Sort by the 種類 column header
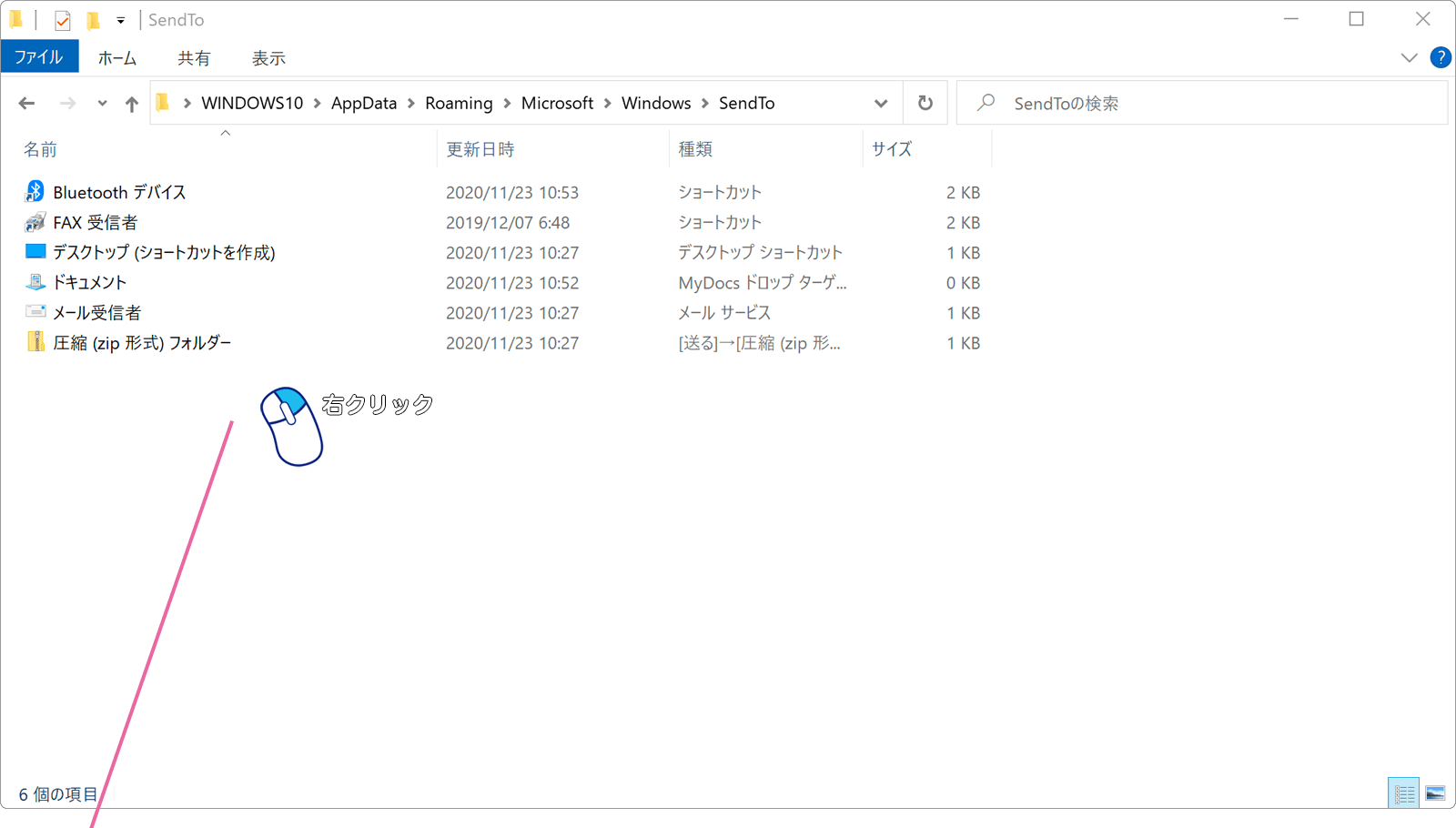Viewport: 1456px width, 828px height. point(695,149)
